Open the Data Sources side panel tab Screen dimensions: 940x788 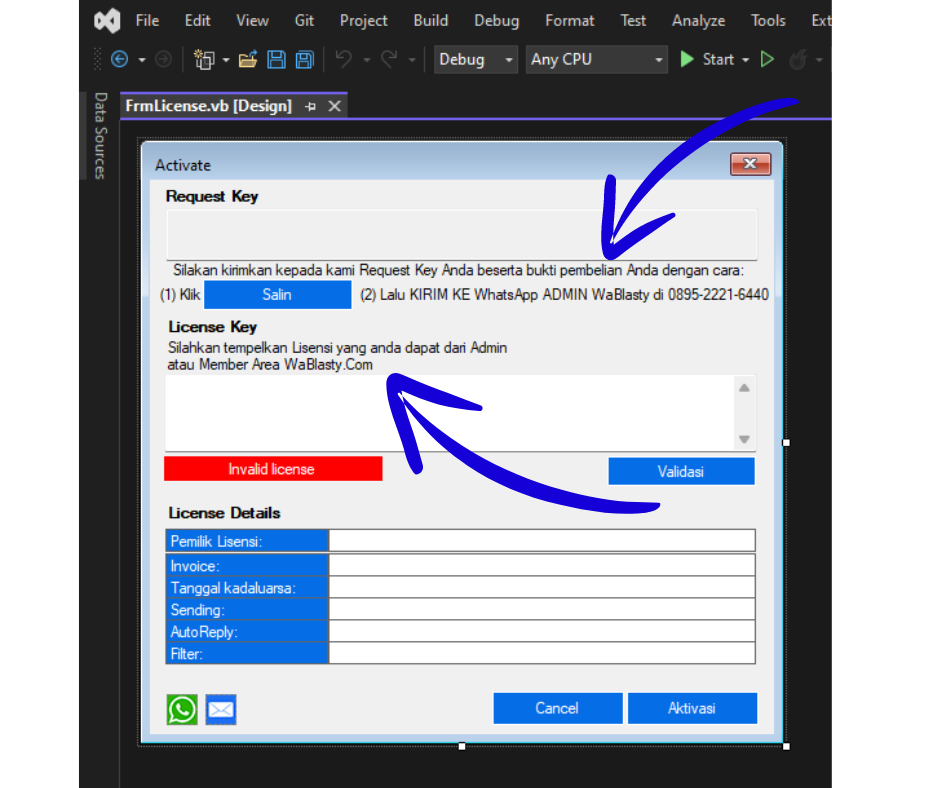tap(100, 136)
